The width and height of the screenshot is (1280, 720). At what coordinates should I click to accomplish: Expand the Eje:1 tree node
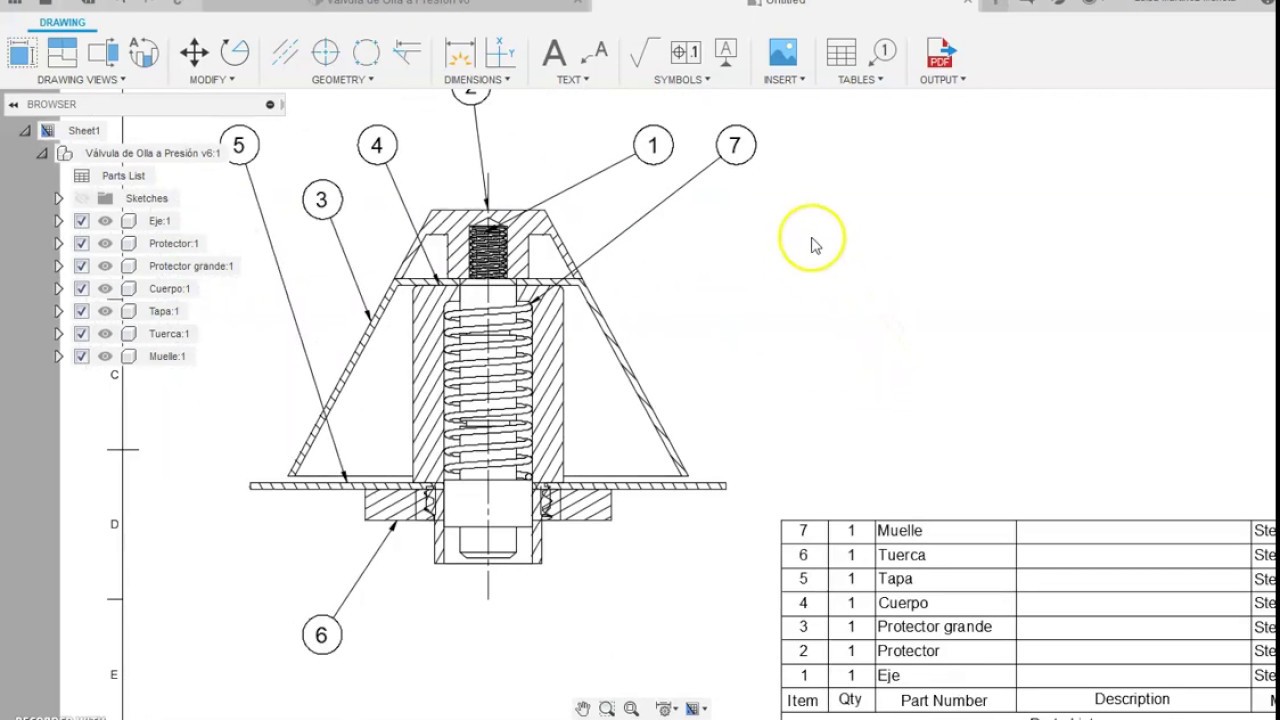click(58, 221)
